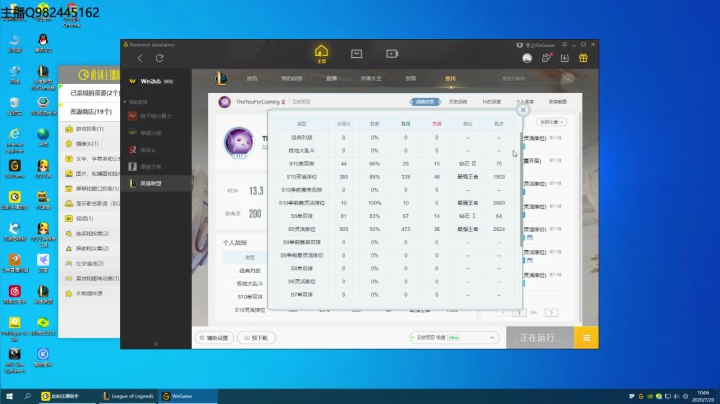Click the S10灵活排位 row in popup
Screen dimensions: 720x404
395,177
